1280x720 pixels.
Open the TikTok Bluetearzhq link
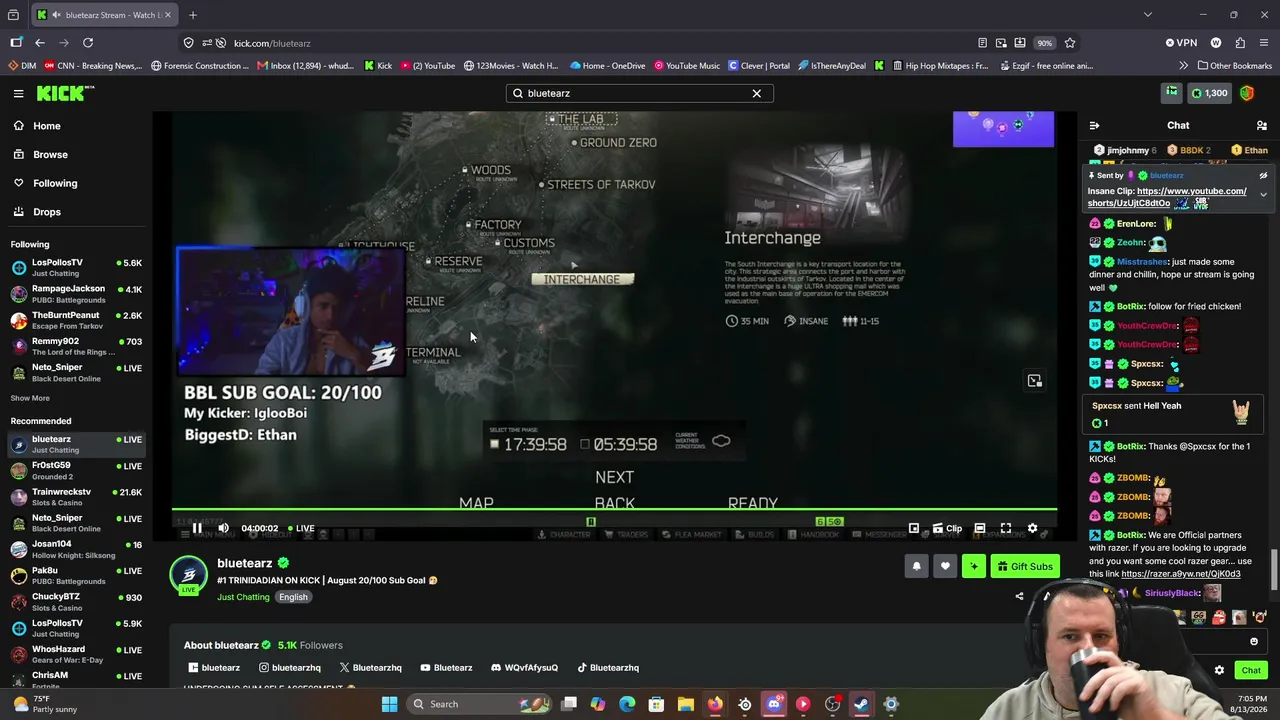point(608,668)
